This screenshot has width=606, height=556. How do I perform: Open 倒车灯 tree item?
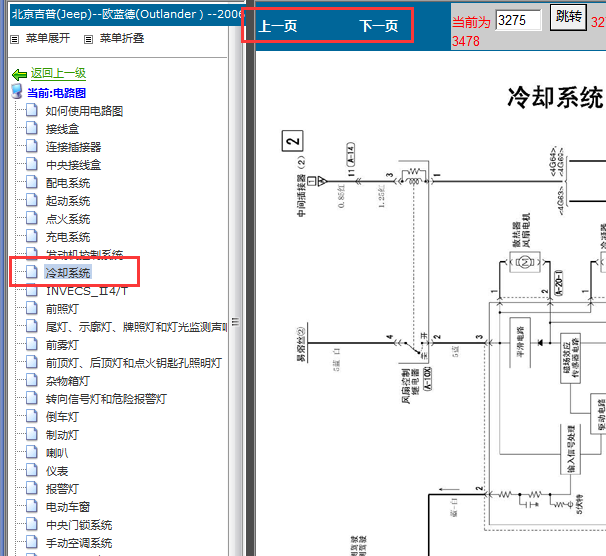point(62,417)
